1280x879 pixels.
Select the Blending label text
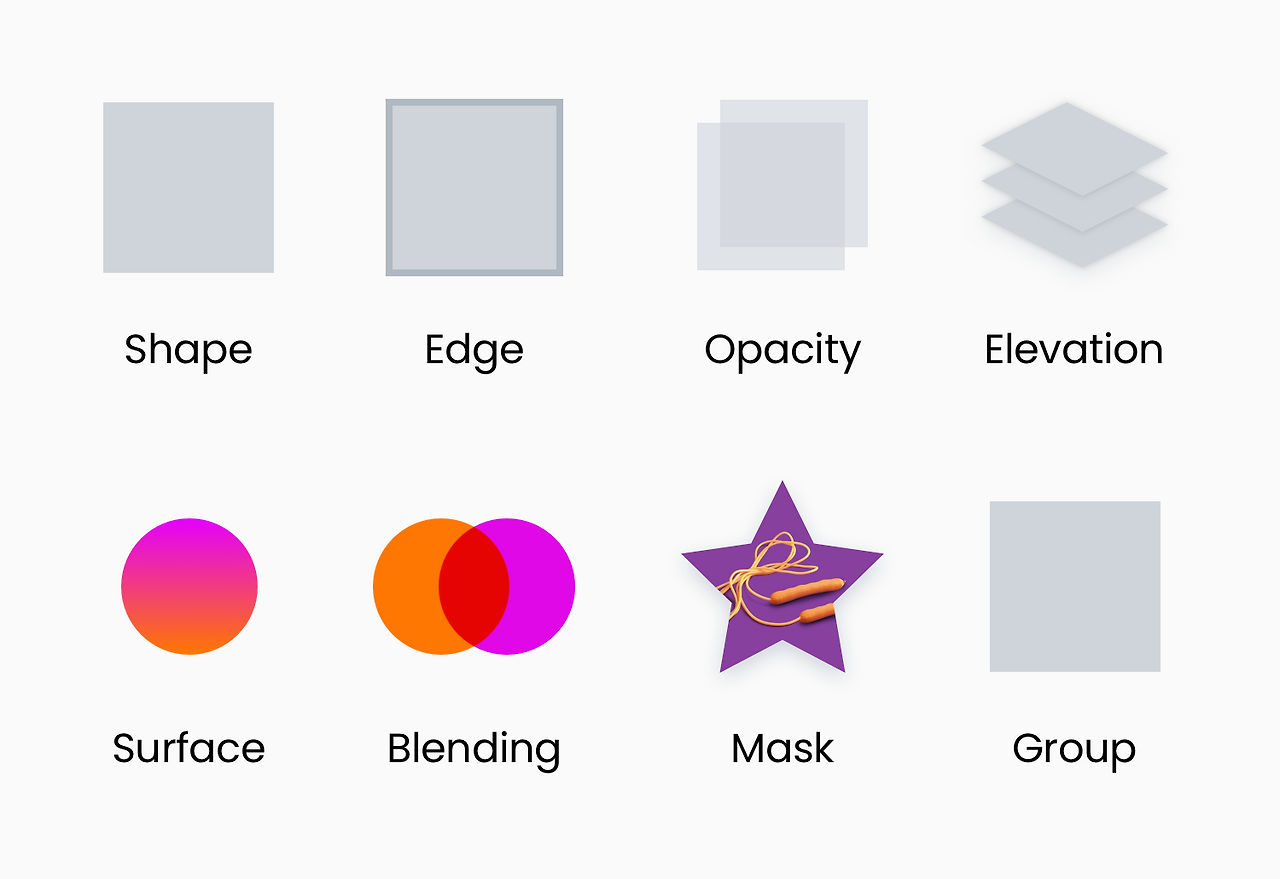pyautogui.click(x=473, y=747)
